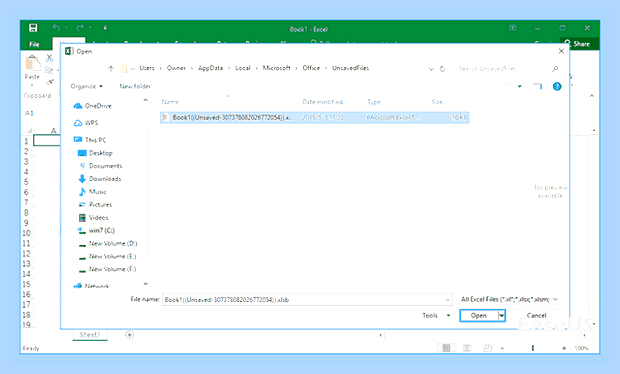Sort by the Type column header
620x374 pixels.
pyautogui.click(x=374, y=102)
